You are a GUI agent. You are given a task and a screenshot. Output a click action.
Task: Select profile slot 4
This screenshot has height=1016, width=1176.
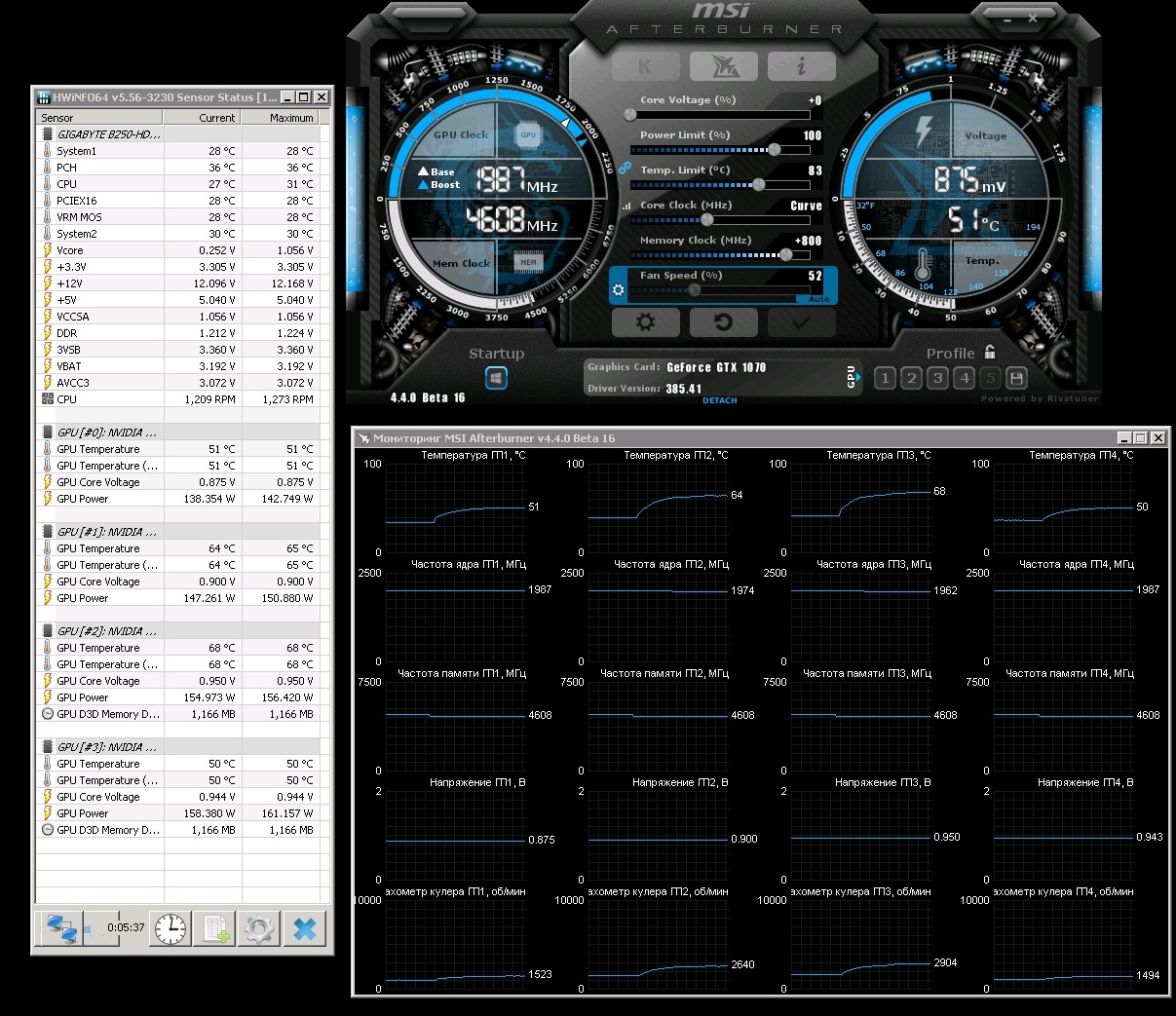[964, 378]
